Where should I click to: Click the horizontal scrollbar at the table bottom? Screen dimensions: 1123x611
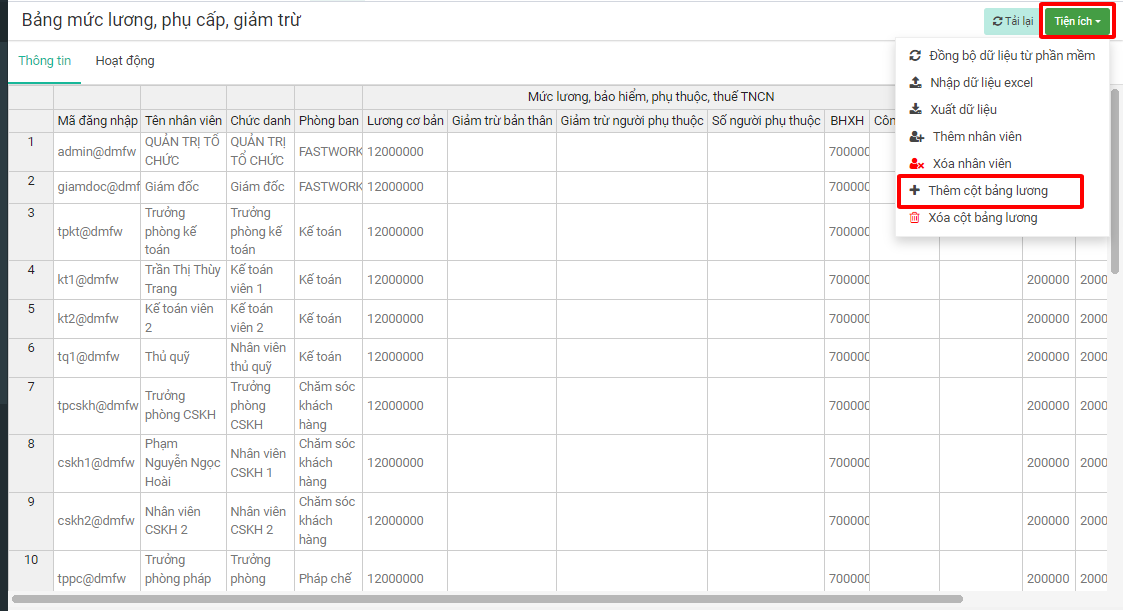tap(487, 599)
